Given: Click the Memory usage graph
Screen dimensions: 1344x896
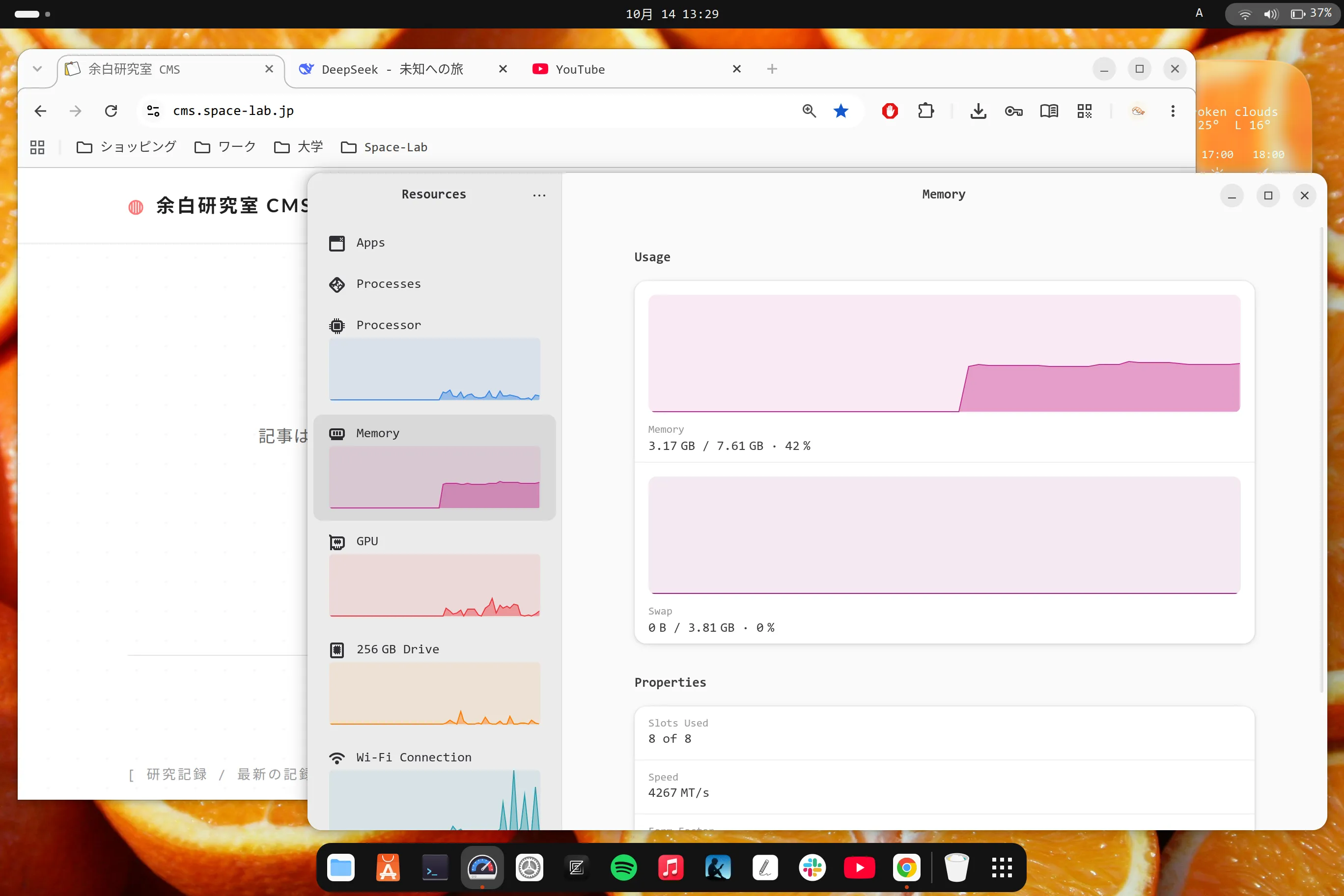Looking at the screenshot, I should click(944, 353).
